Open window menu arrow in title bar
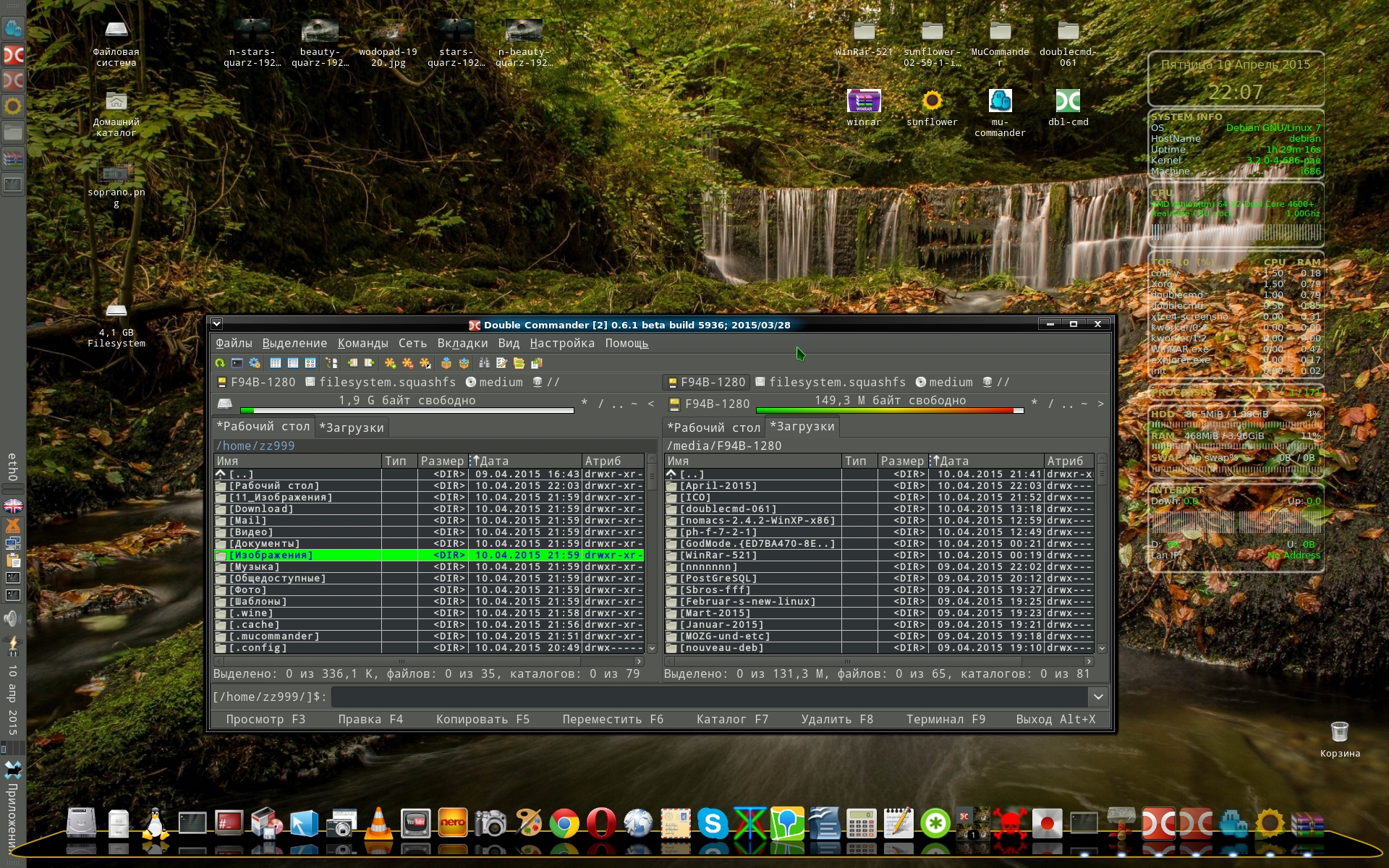This screenshot has width=1389, height=868. tap(216, 324)
